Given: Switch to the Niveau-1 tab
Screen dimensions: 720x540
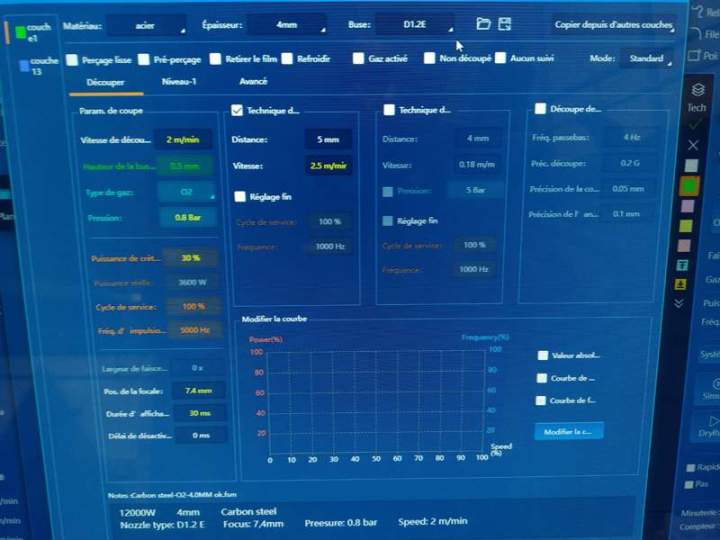Looking at the screenshot, I should click(x=179, y=82).
